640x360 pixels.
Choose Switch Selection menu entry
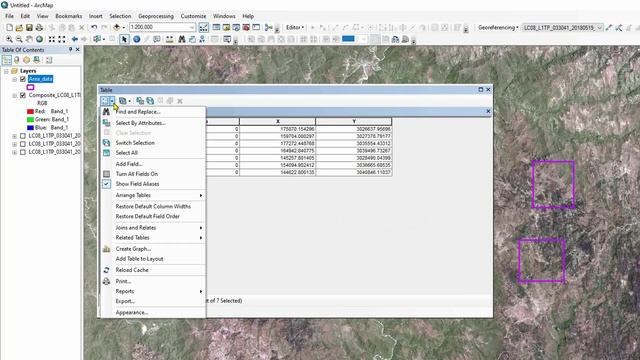(x=153, y=143)
